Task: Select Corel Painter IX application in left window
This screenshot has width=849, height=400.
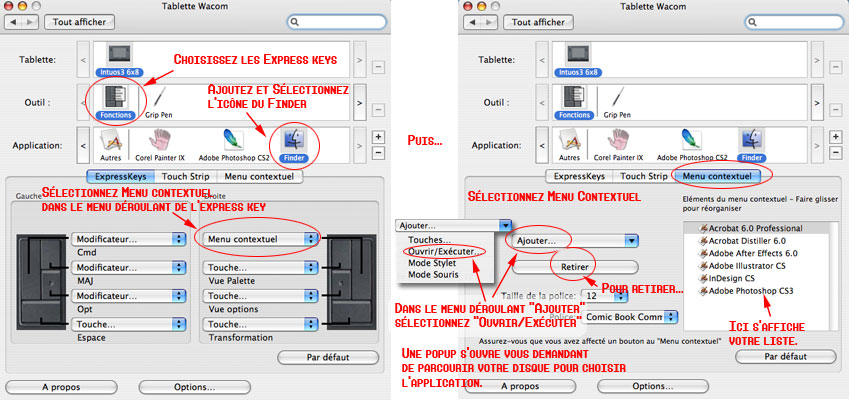Action: (160, 145)
